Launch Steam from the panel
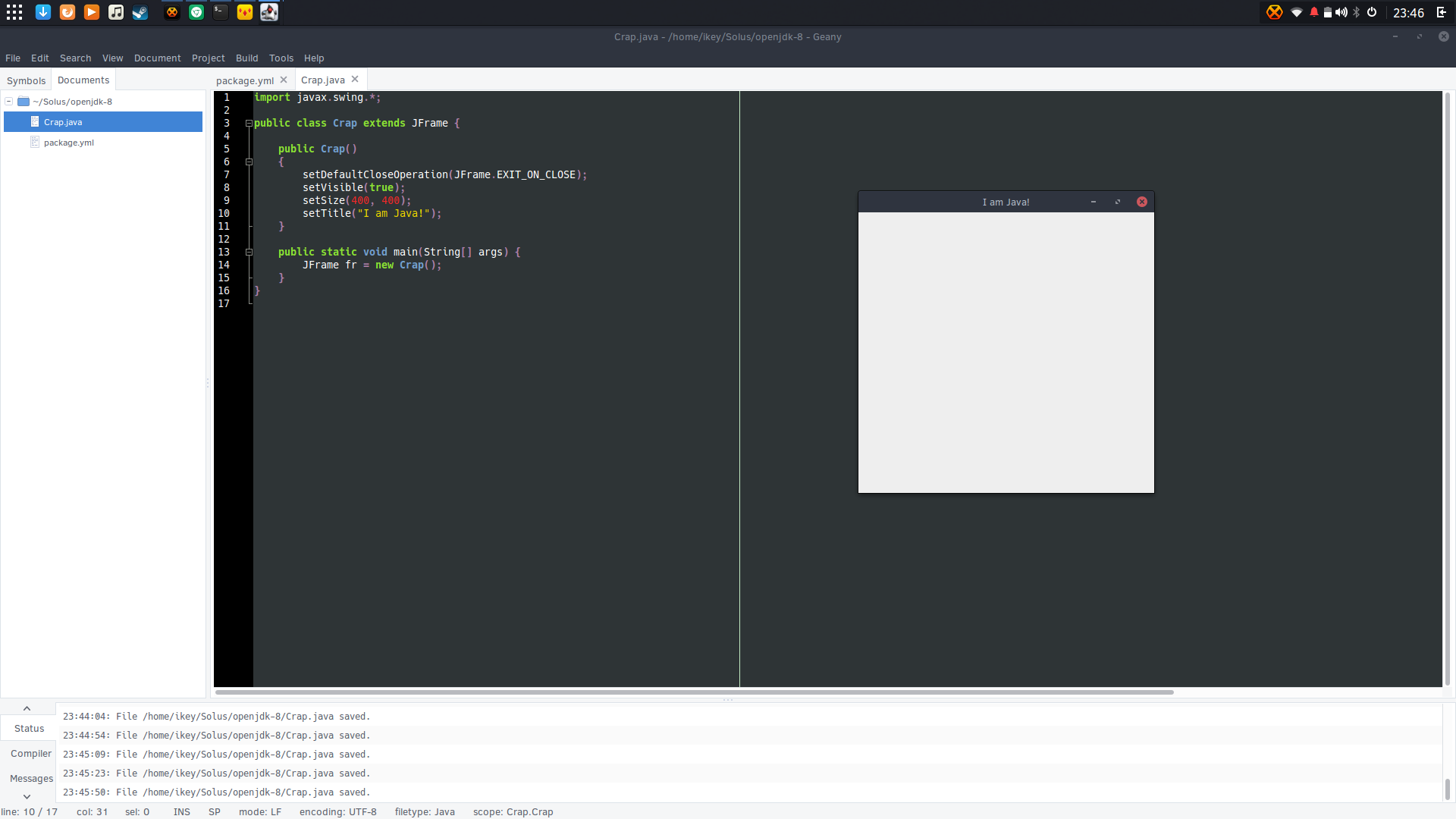The image size is (1456, 819). [140, 12]
